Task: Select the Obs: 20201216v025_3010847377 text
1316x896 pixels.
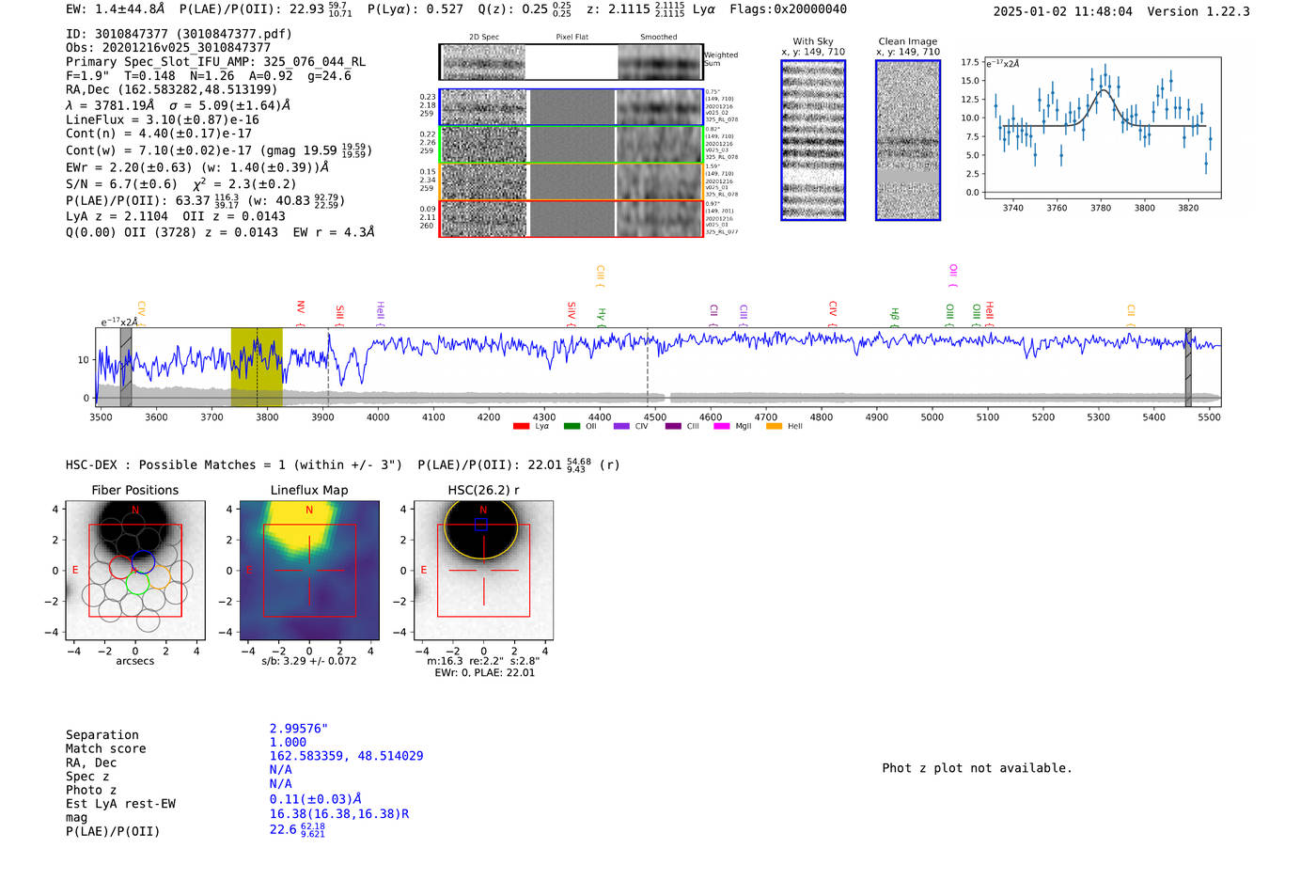Action: [168, 48]
